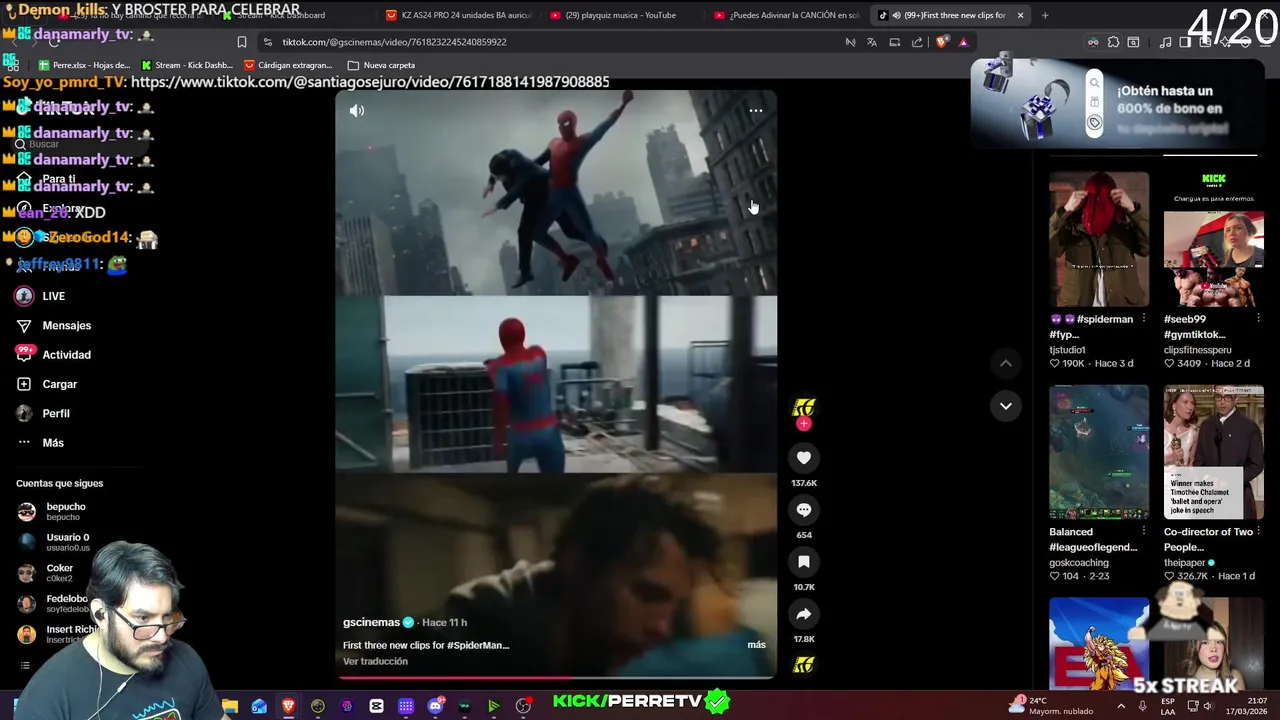Open a new browser tab with the plus
The image size is (1280, 720).
point(1045,15)
